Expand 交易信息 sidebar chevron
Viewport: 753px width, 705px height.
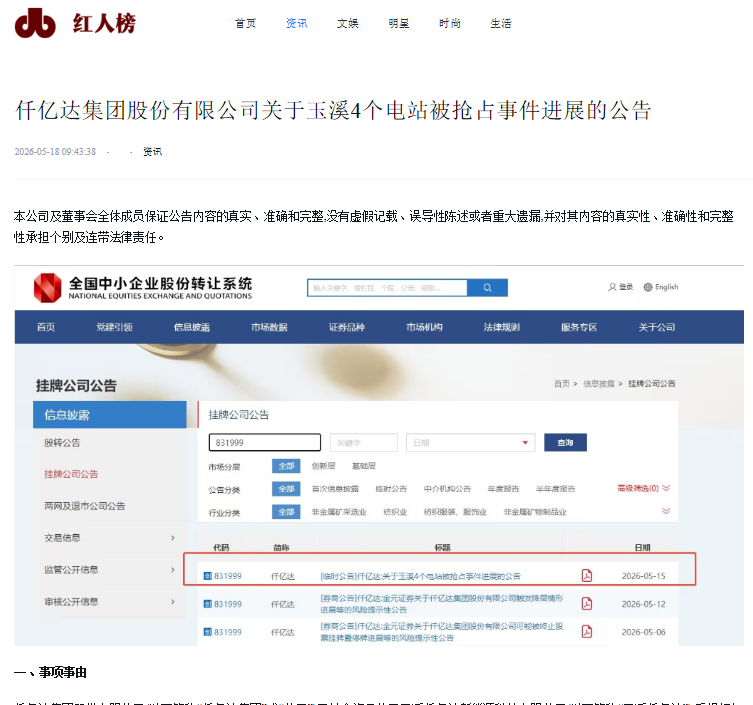(x=173, y=538)
